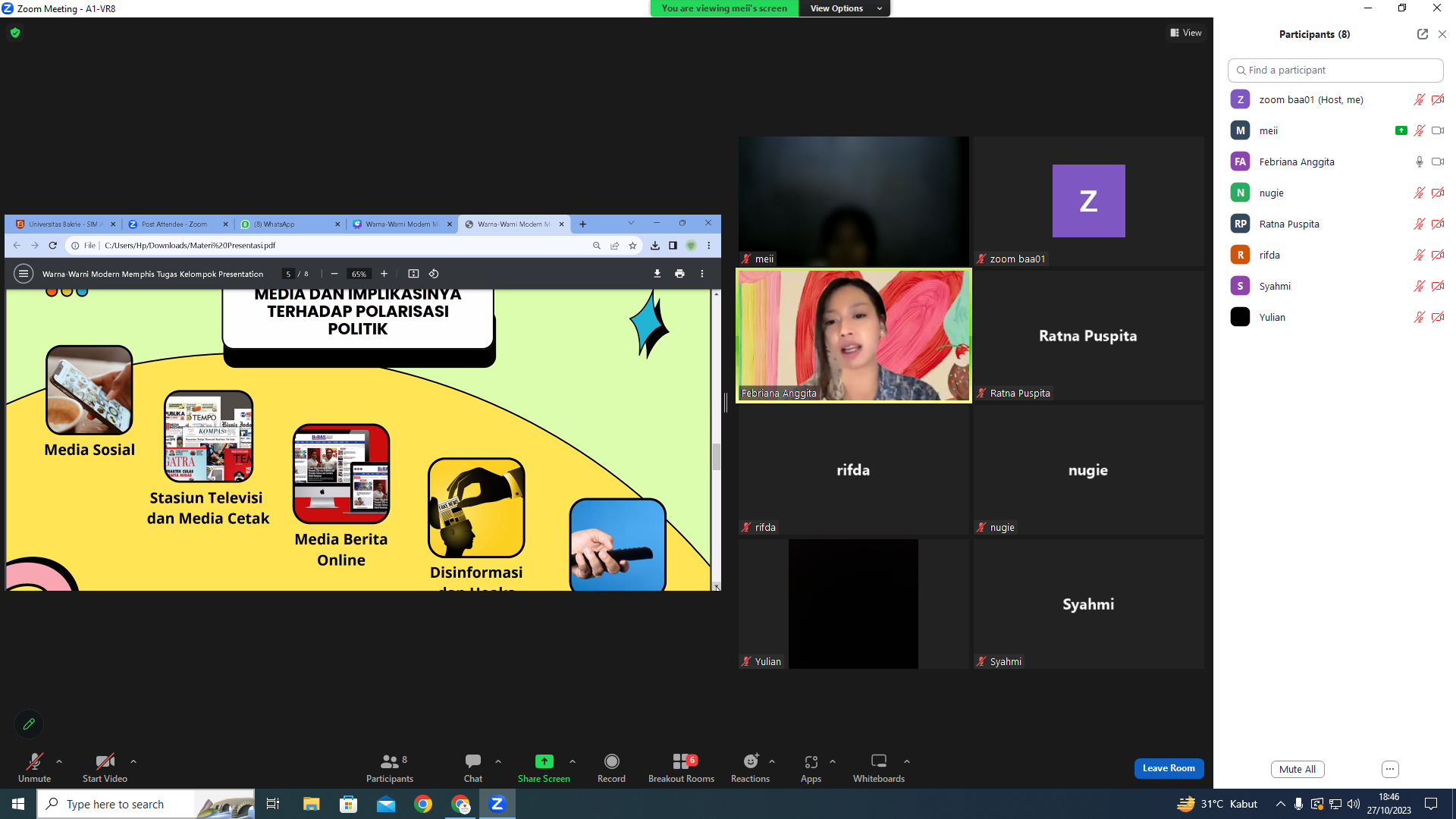1456x819 pixels.
Task: Click the PDF vertical scrollbar thumb
Action: [716, 457]
